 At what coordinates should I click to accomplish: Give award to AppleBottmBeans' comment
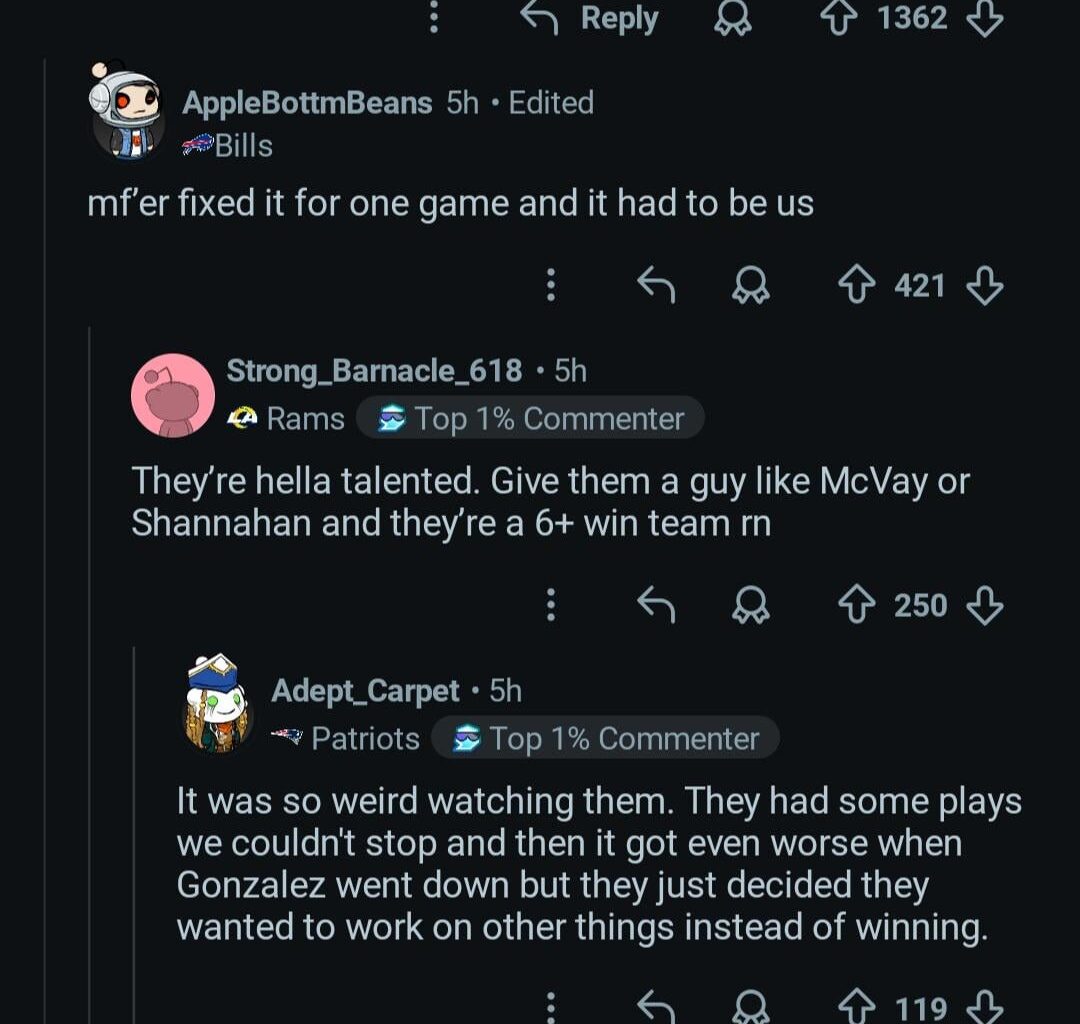coord(749,287)
